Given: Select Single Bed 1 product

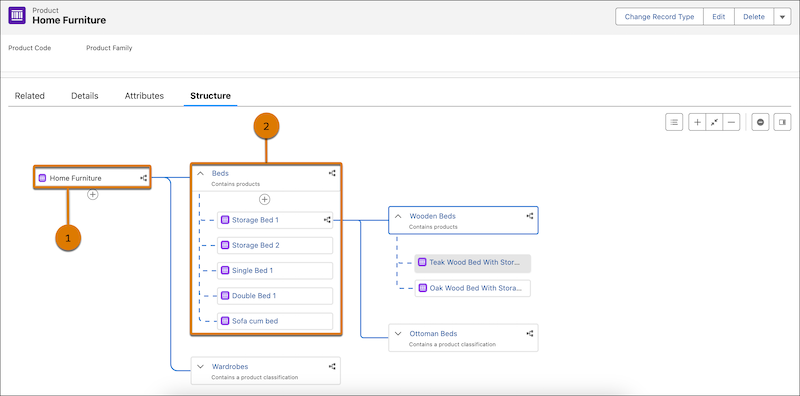Looking at the screenshot, I should coord(275,270).
